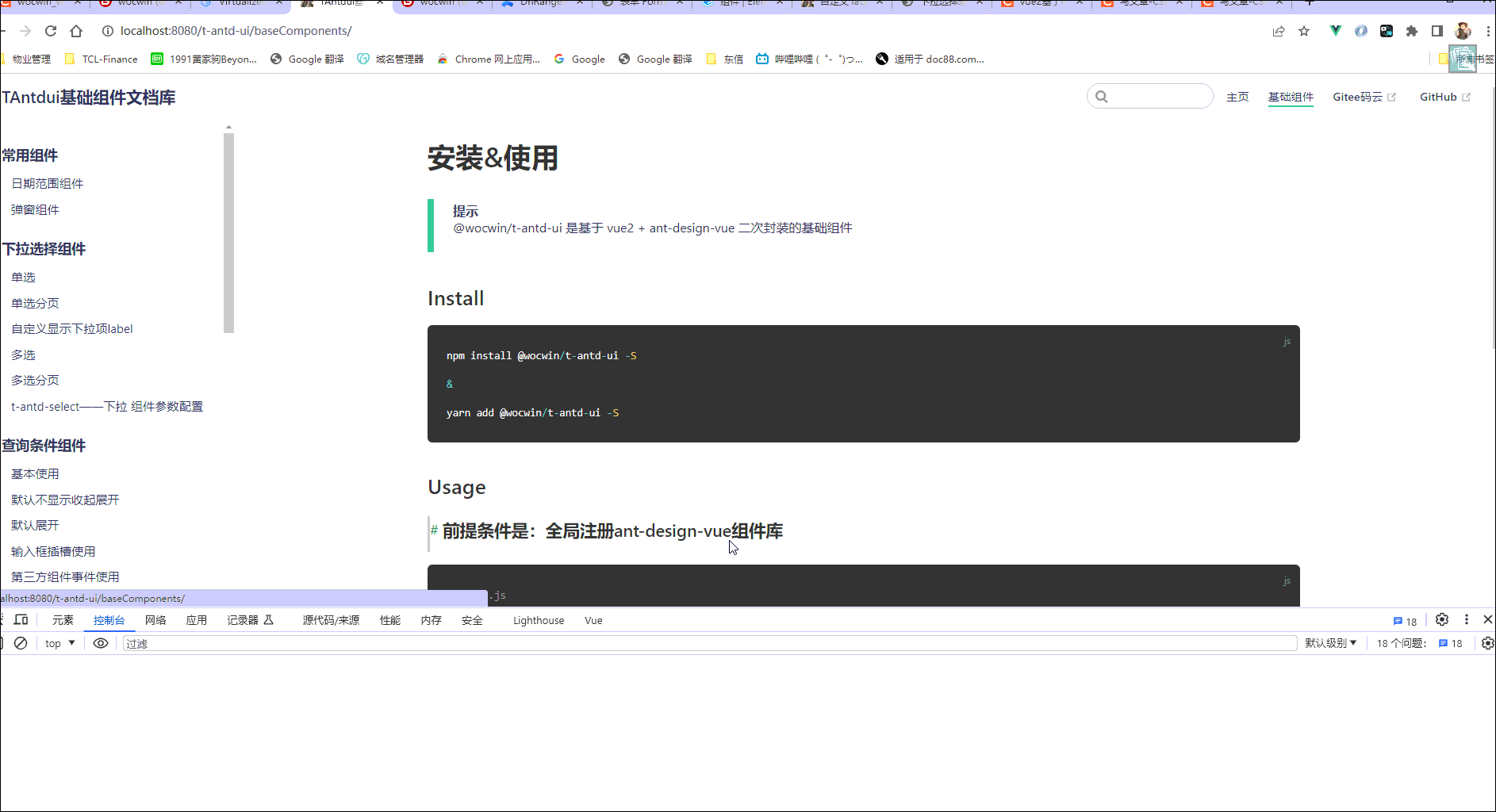1496x812 pixels.
Task: Open the DevTools three-dot options menu
Action: [x=1467, y=620]
